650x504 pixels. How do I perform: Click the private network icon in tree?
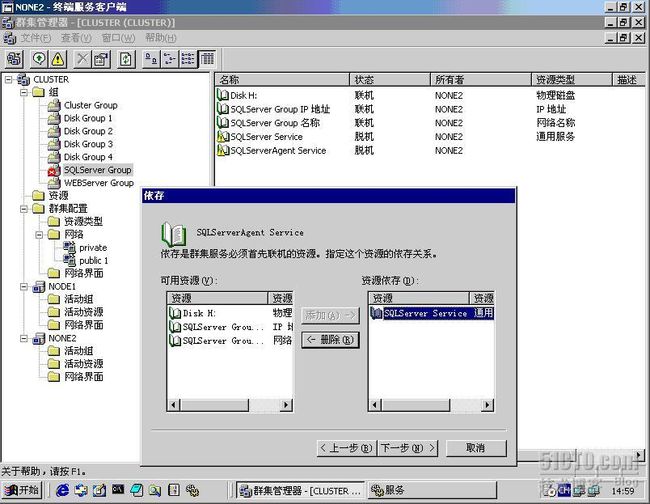coord(69,247)
